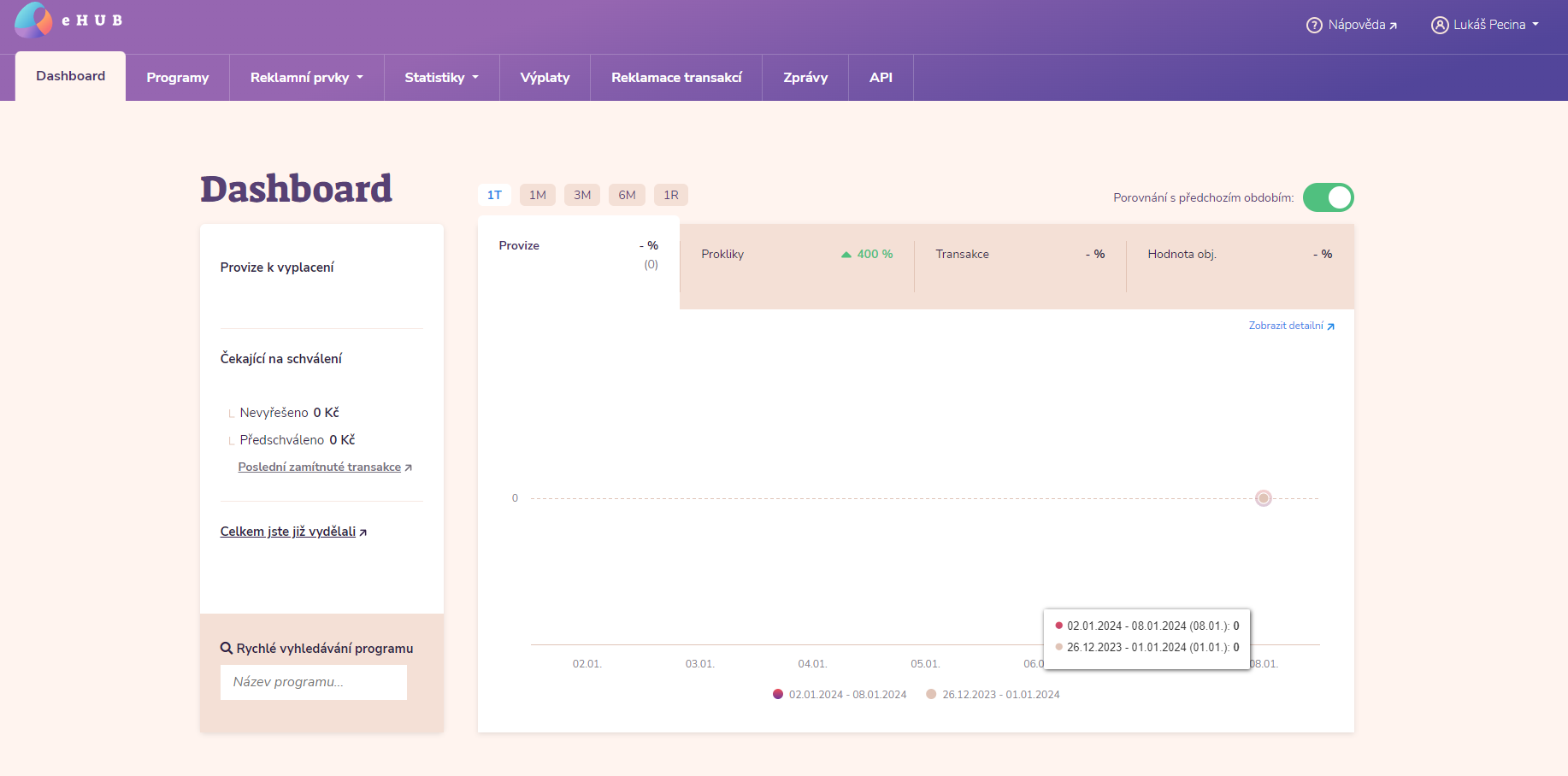Image resolution: width=1568 pixels, height=776 pixels.
Task: Click the beige legend dot for 26.12.2023 - 01.01.2024
Action: click(x=931, y=695)
